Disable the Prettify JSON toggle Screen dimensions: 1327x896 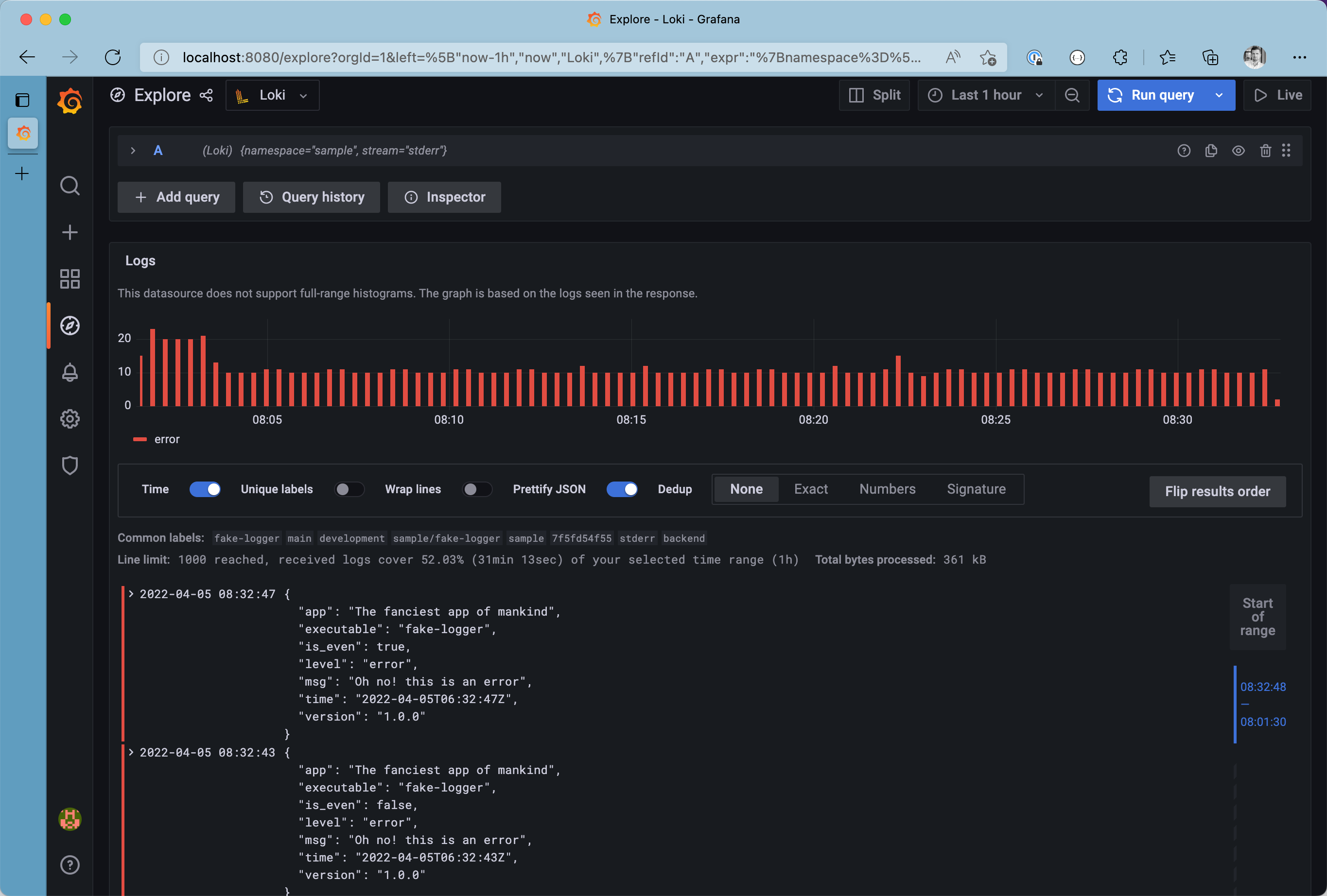(x=621, y=489)
